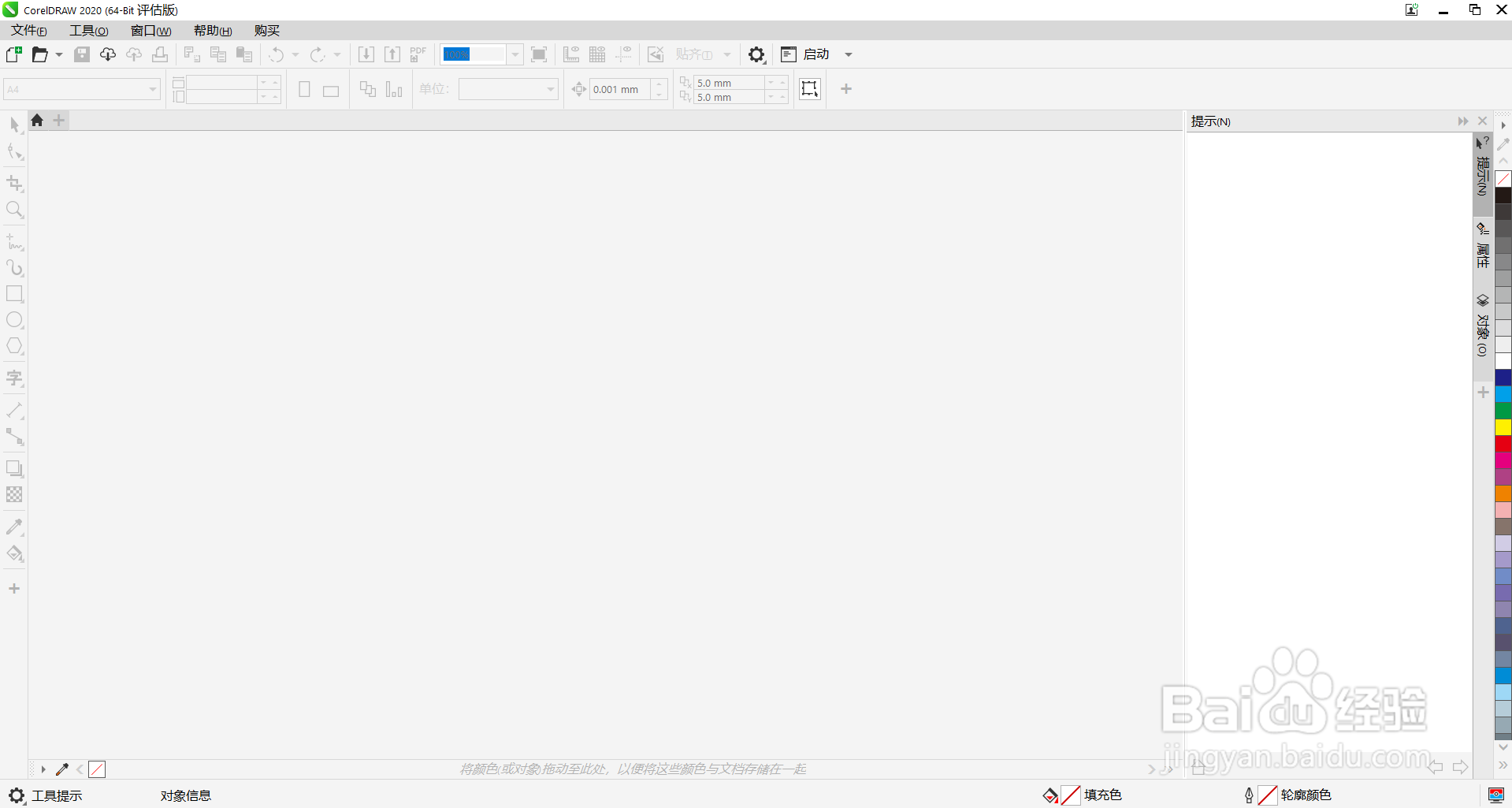Image resolution: width=1512 pixels, height=808 pixels.
Task: Click the Save disk icon
Action: click(82, 54)
